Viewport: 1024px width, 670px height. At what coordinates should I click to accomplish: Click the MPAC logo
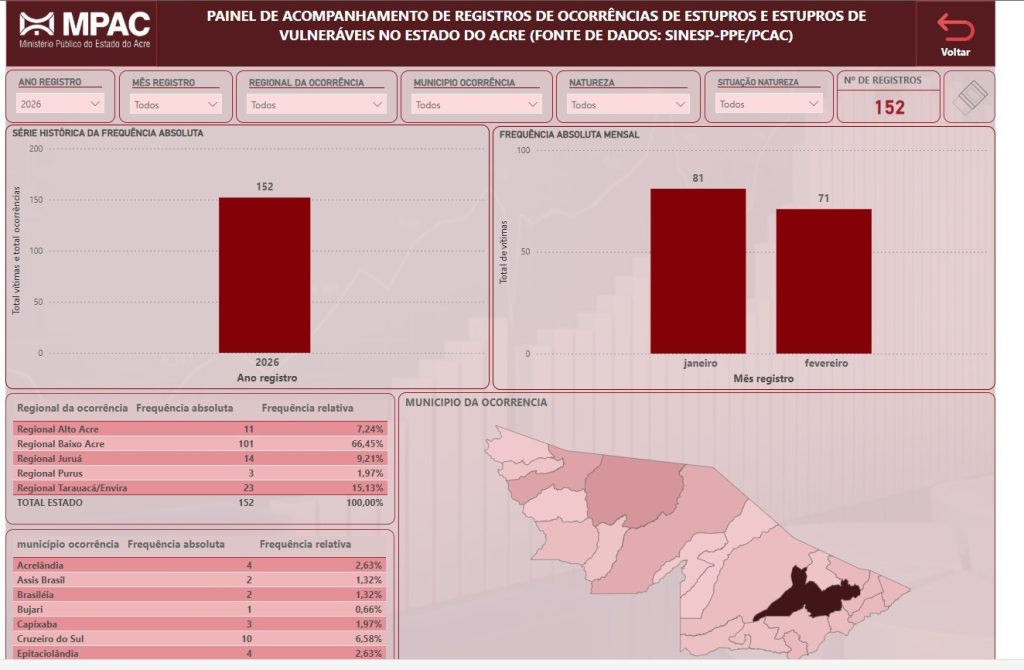click(78, 33)
